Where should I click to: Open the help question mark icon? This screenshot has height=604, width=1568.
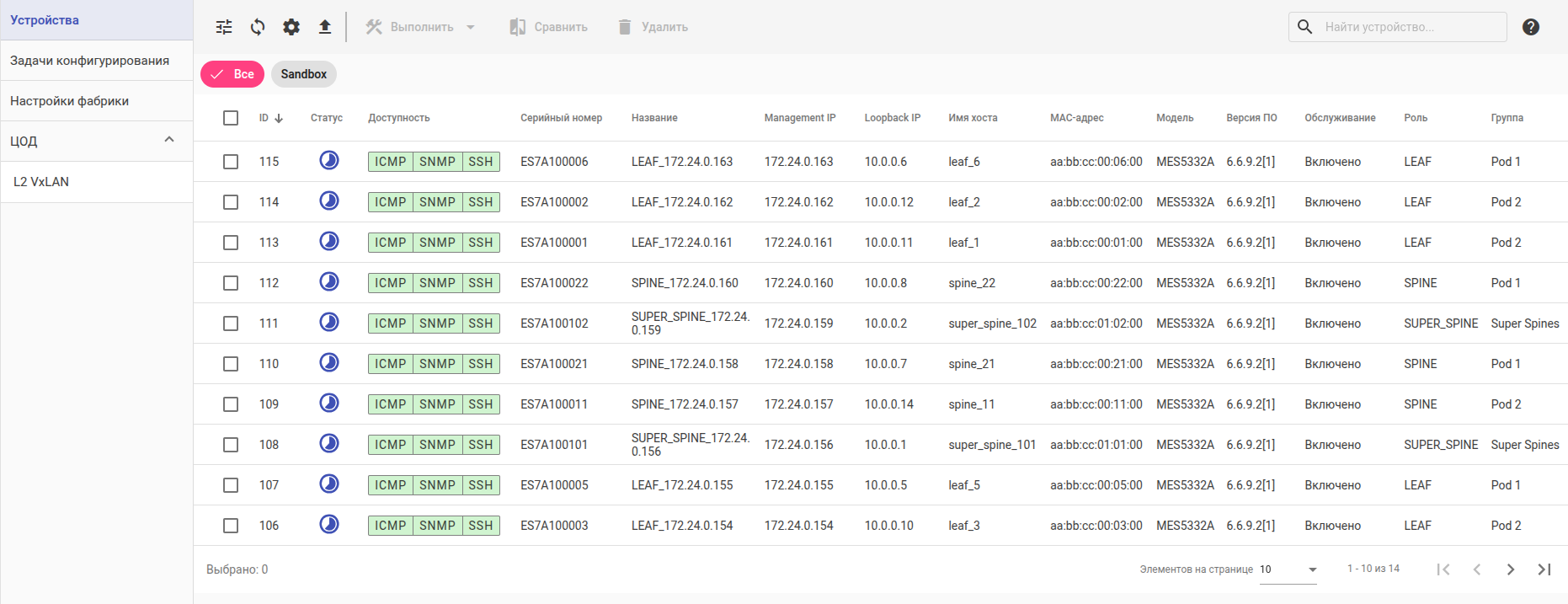(x=1531, y=27)
